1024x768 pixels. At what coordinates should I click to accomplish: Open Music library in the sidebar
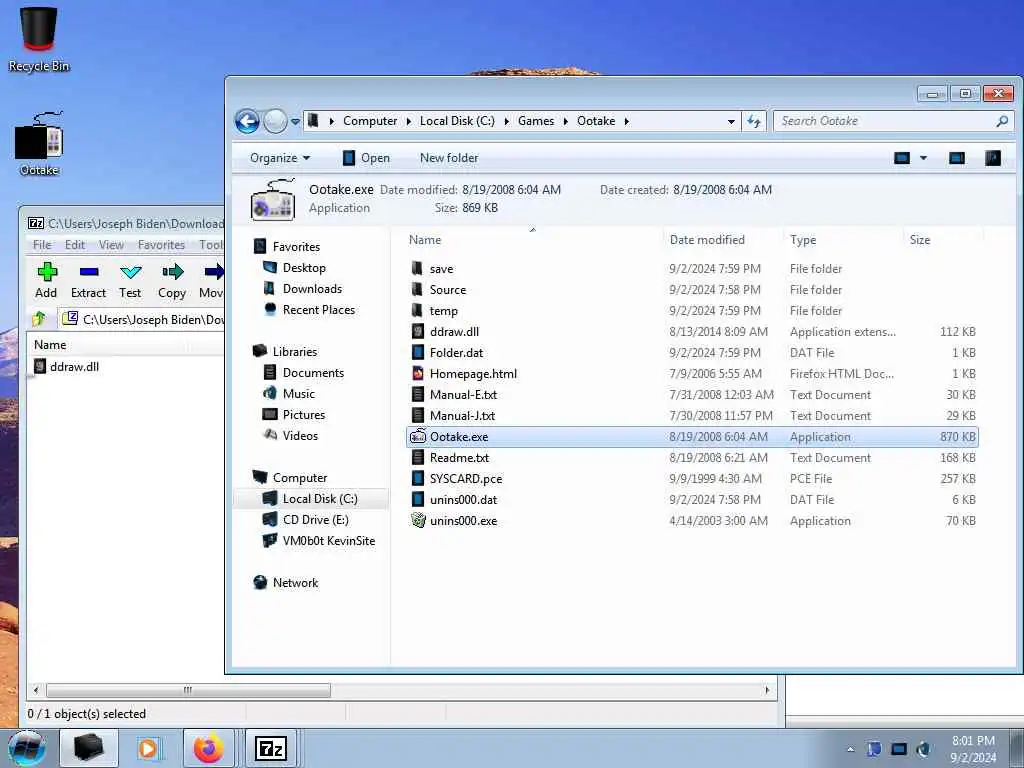298,393
